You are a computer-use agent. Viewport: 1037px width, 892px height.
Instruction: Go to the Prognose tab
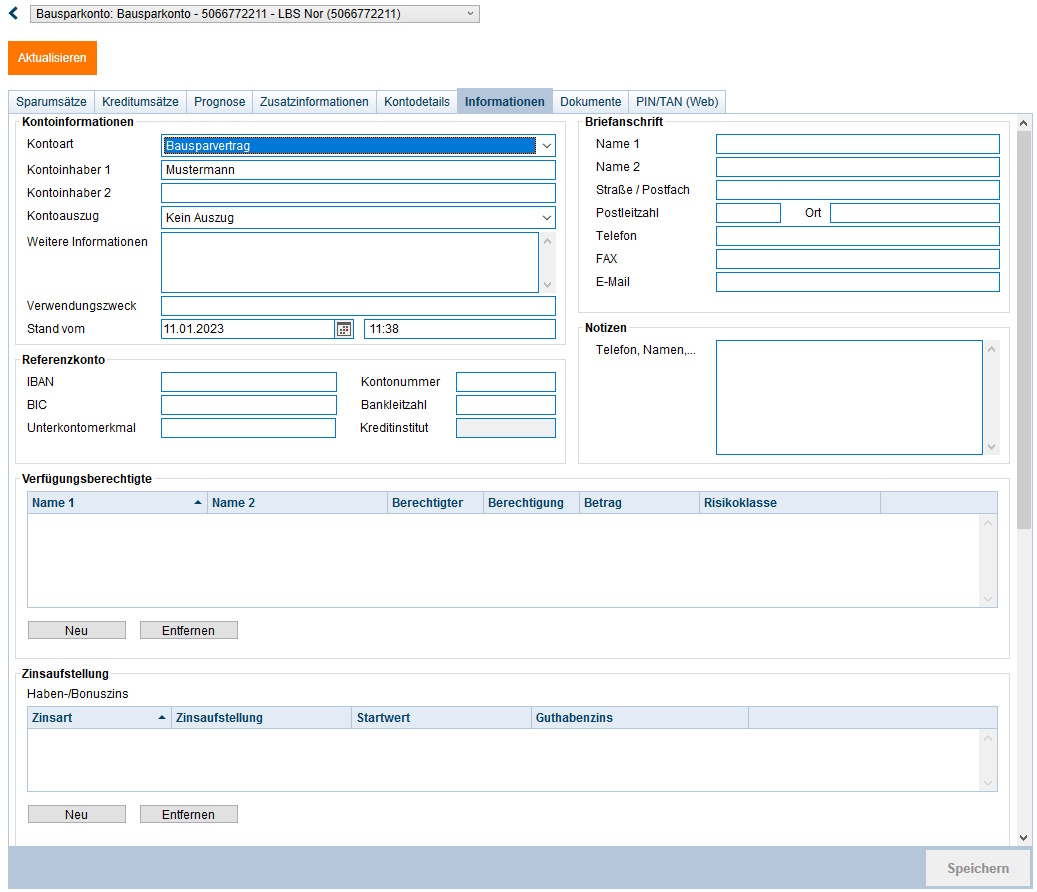tap(219, 102)
